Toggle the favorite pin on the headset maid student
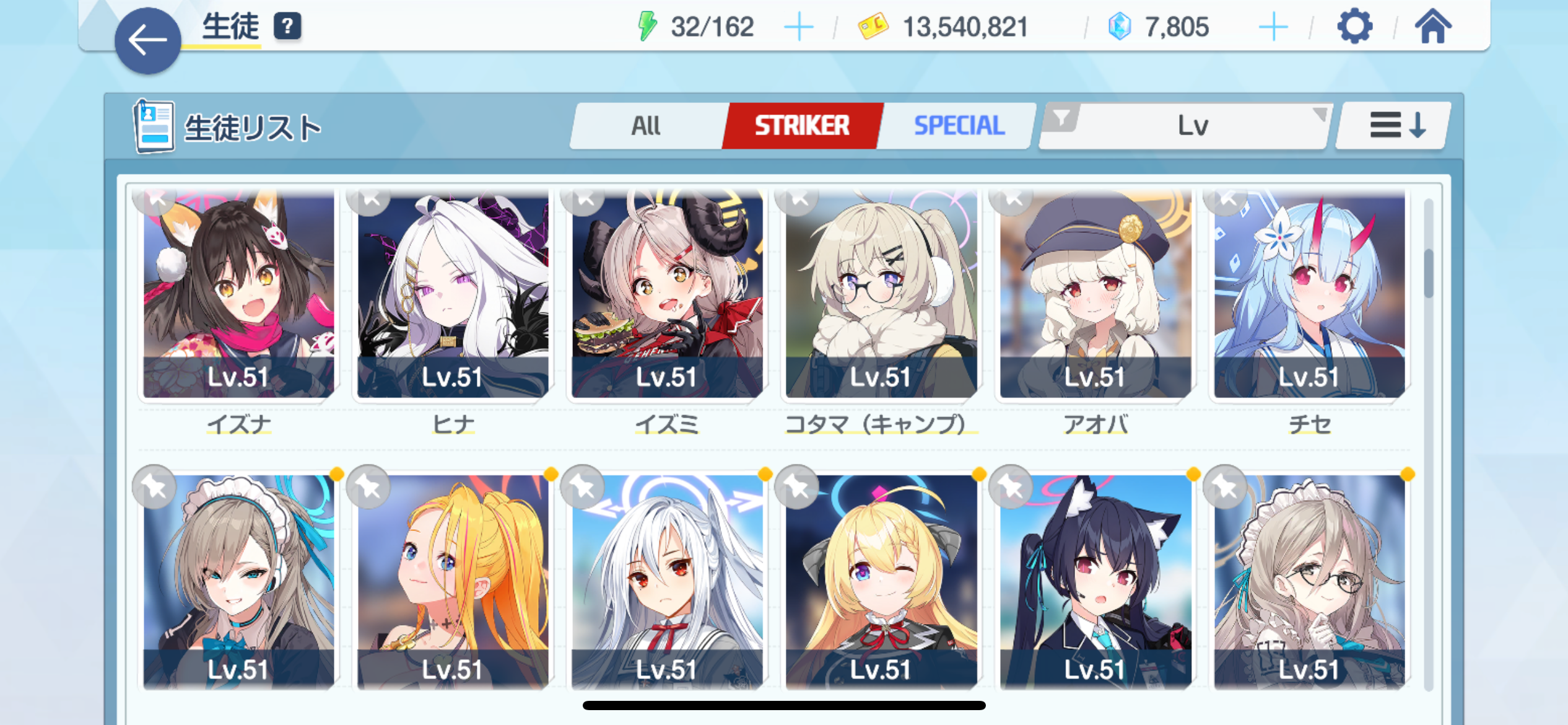Image resolution: width=1568 pixels, height=725 pixels. tap(154, 487)
